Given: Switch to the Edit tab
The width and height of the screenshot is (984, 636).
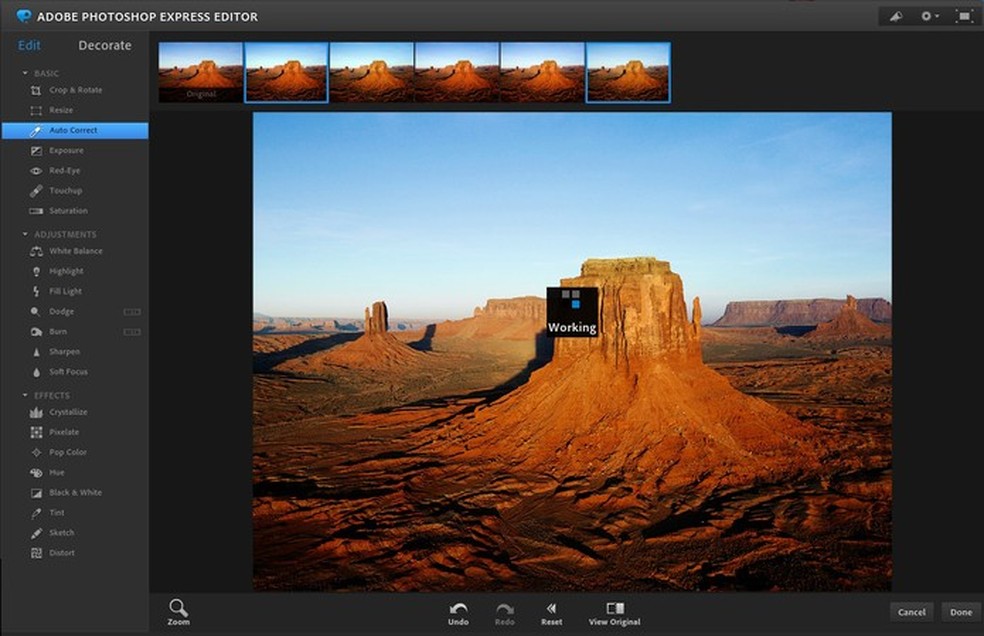Looking at the screenshot, I should point(29,46).
